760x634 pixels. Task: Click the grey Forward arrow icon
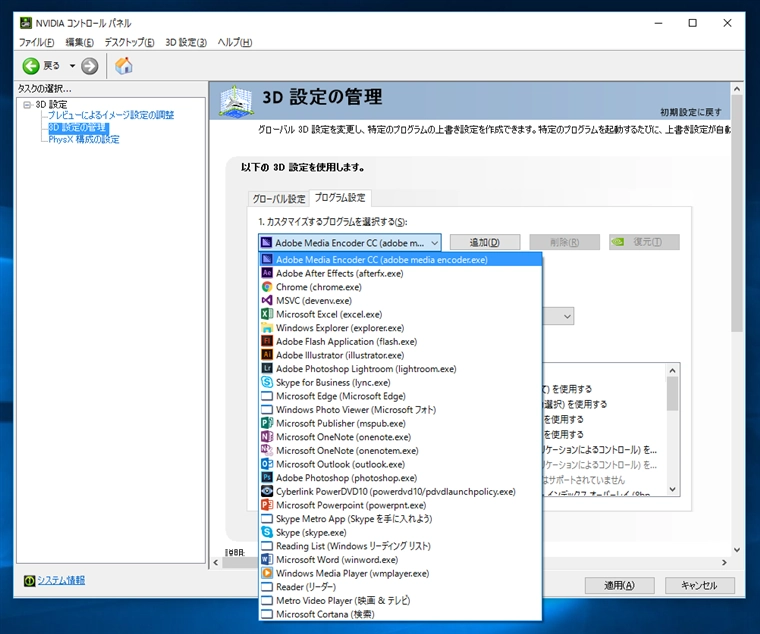coord(89,66)
